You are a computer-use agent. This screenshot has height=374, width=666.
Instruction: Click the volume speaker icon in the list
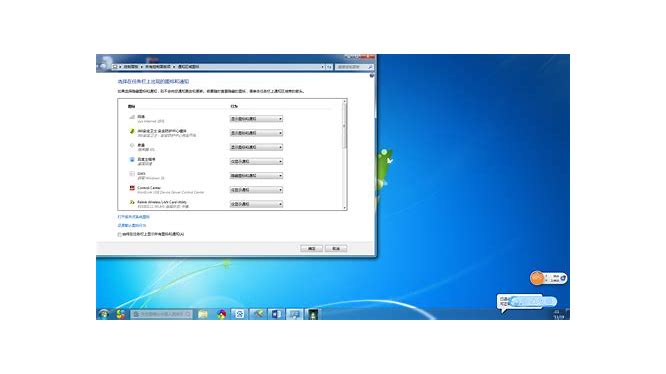coord(132,146)
